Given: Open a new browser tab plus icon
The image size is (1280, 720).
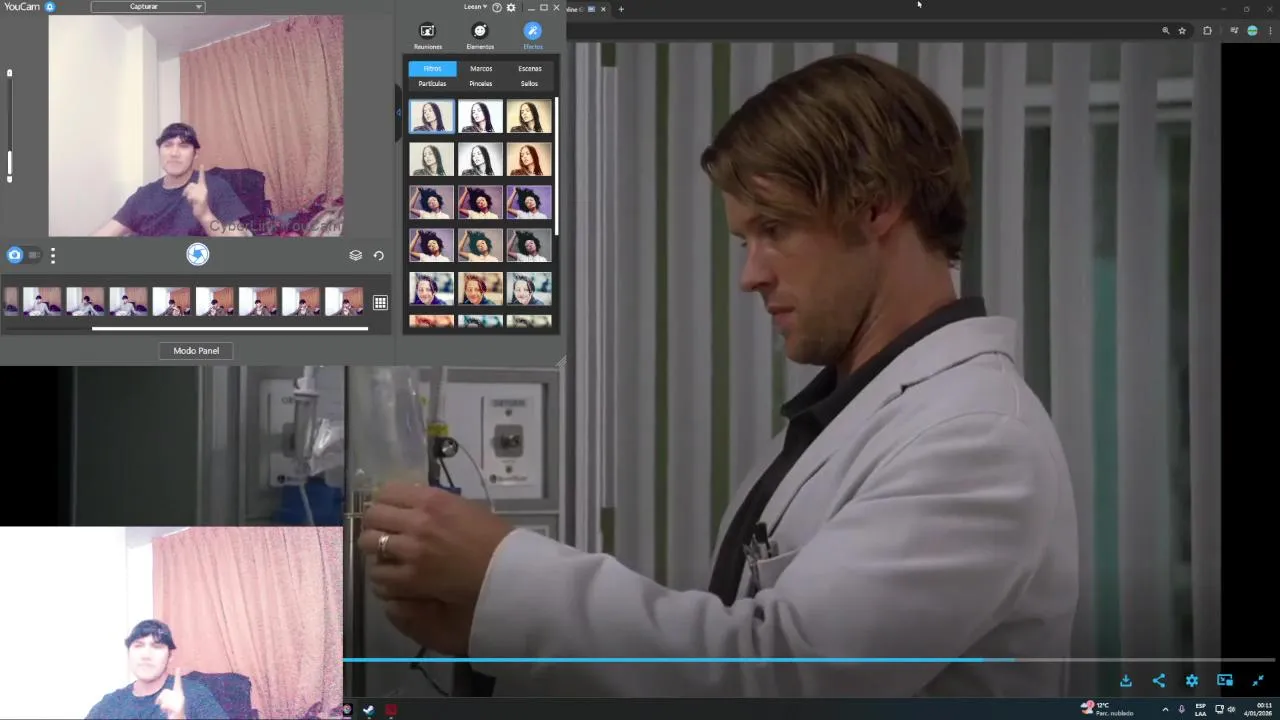Looking at the screenshot, I should (621, 9).
